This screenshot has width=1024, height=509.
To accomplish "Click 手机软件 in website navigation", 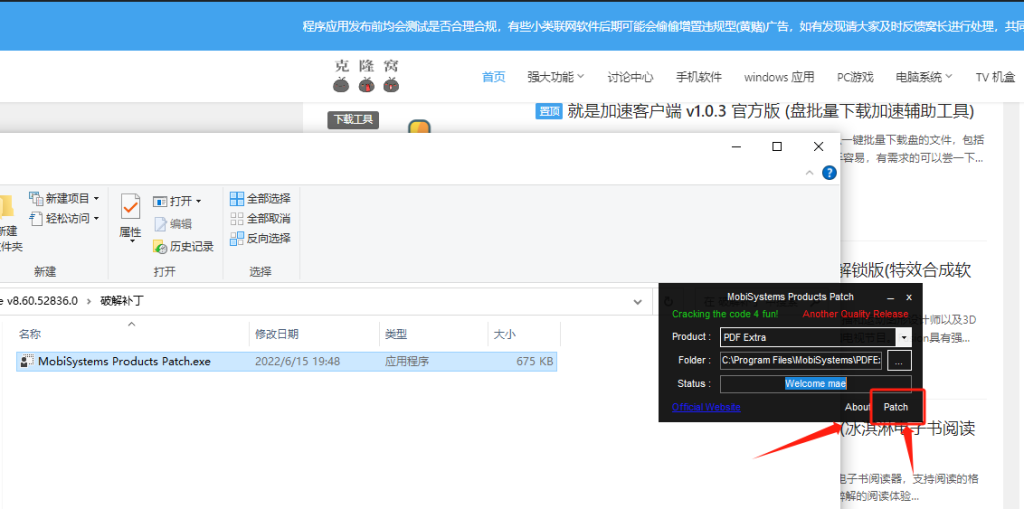I will 699,77.
